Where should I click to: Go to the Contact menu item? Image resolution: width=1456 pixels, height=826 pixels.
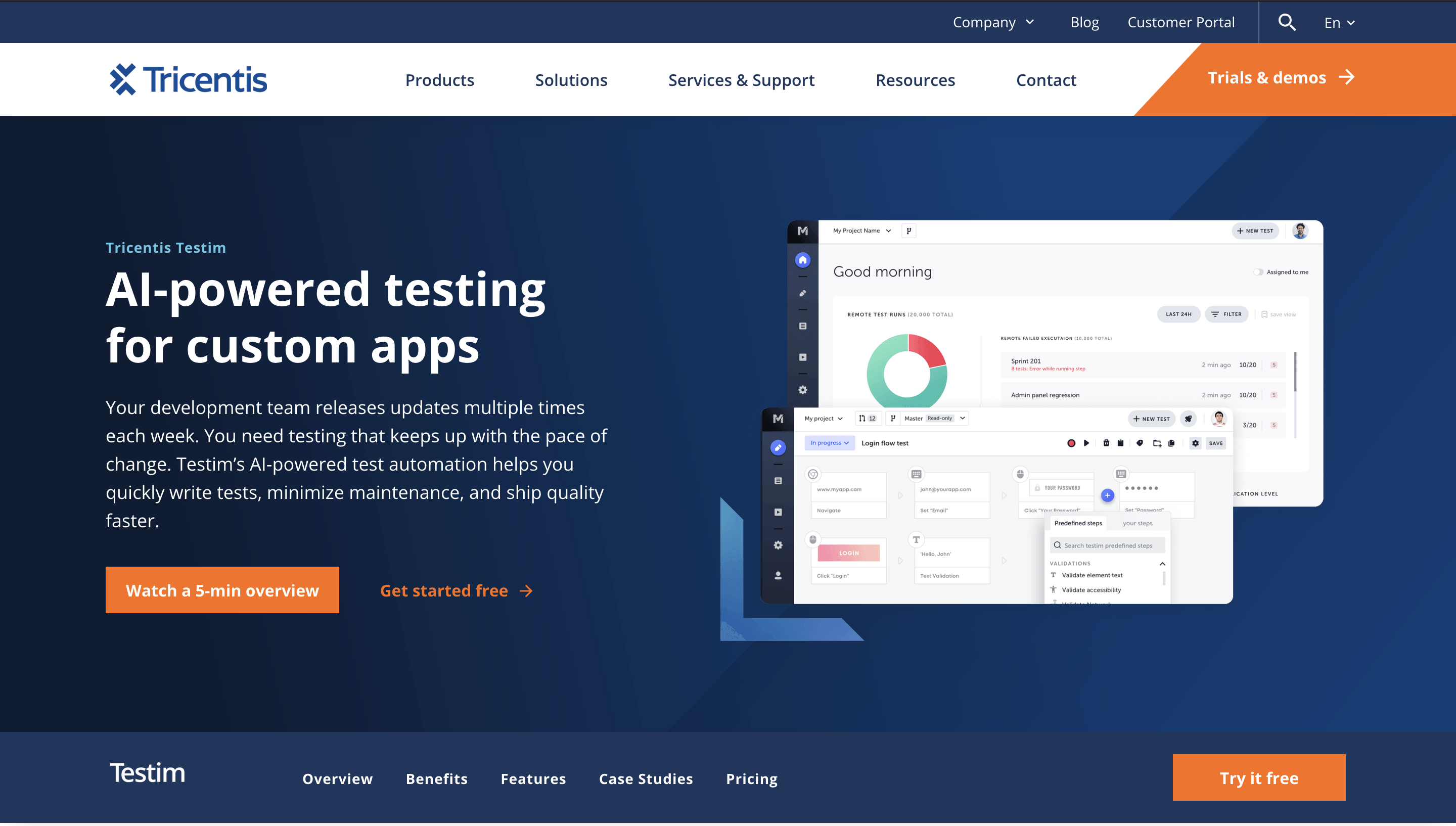pyautogui.click(x=1046, y=80)
